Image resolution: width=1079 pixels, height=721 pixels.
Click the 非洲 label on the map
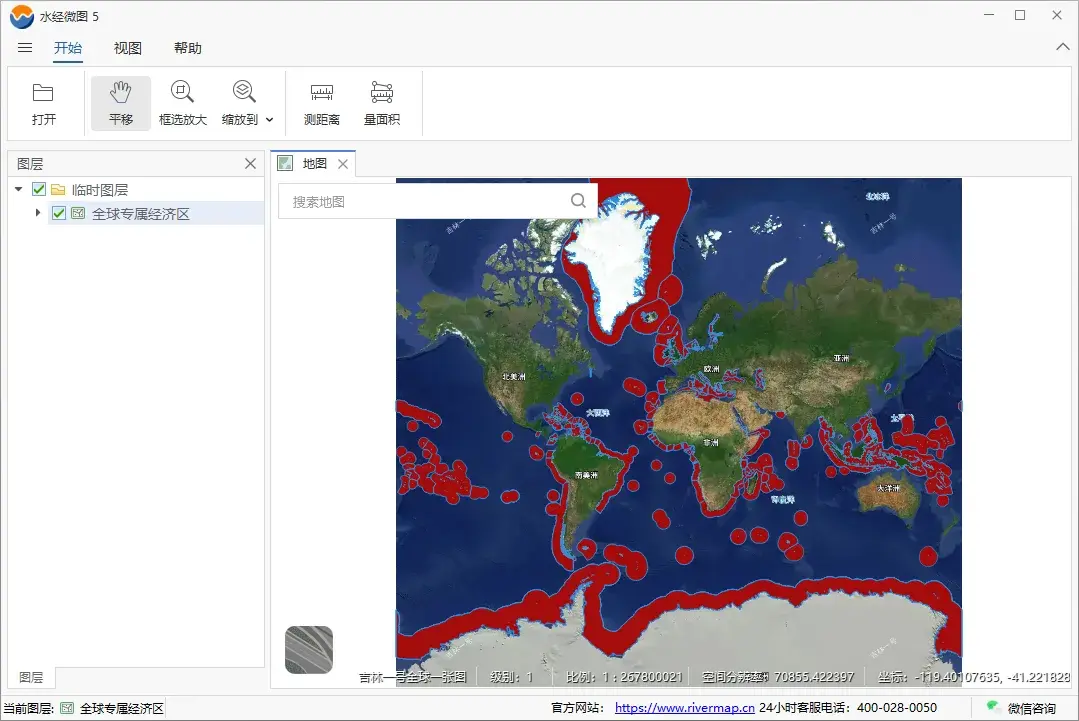click(x=711, y=442)
